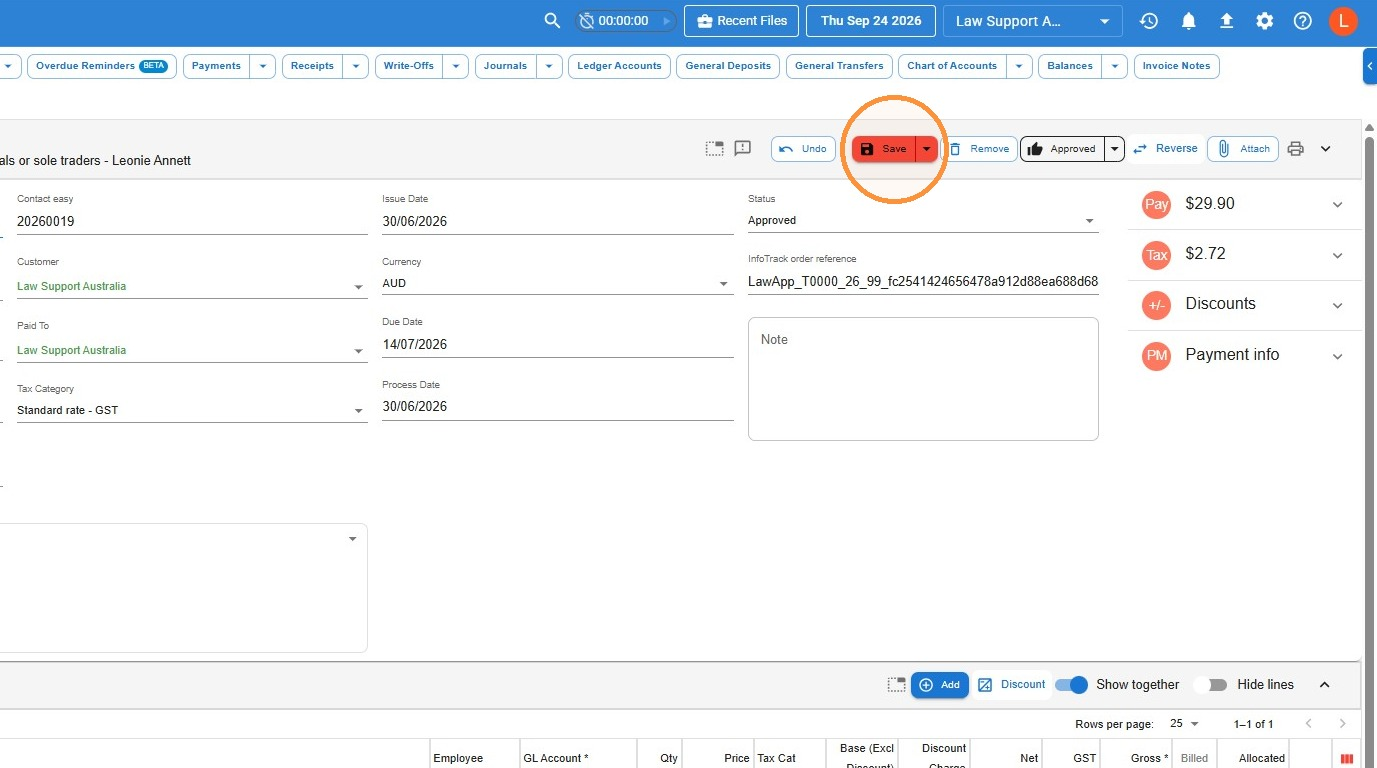
Task: Open the search magnifier icon
Action: [x=552, y=21]
